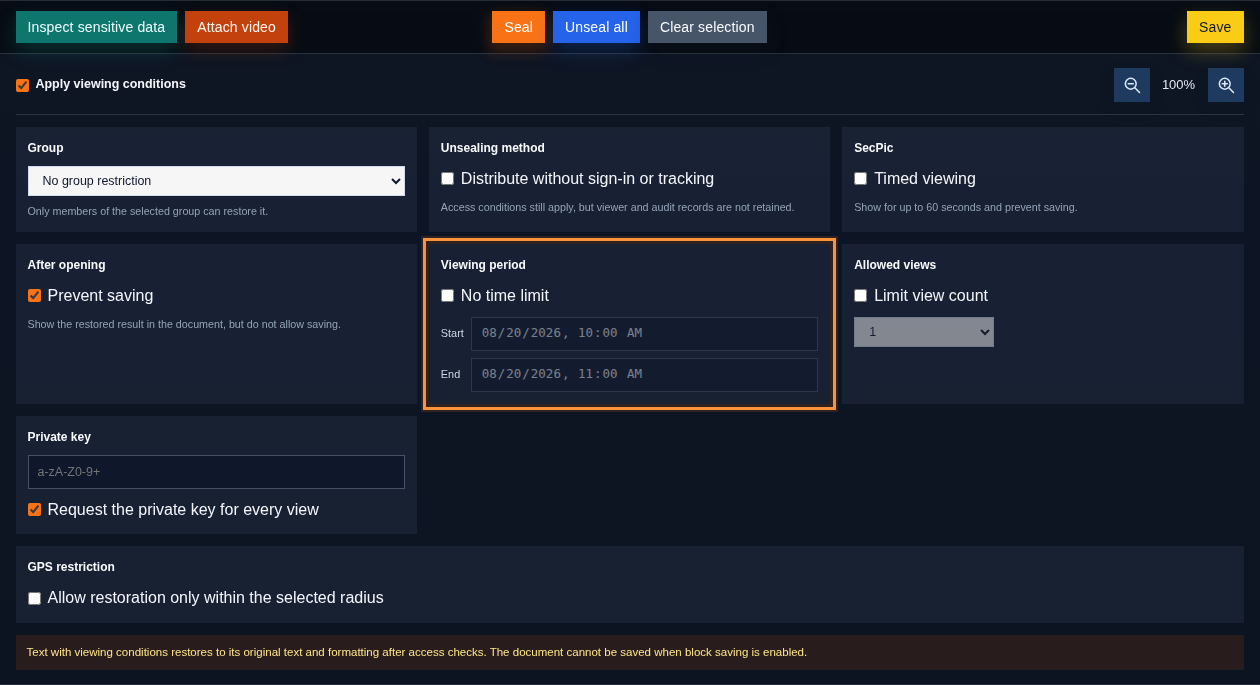Click the Attach video button
The image size is (1260, 685).
click(x=236, y=27)
